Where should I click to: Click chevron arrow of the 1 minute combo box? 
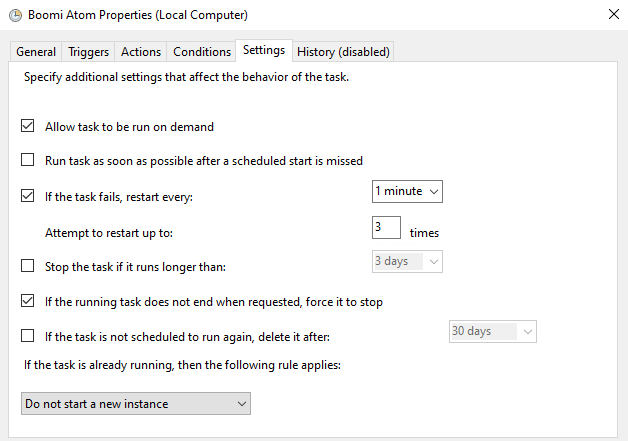coord(433,192)
